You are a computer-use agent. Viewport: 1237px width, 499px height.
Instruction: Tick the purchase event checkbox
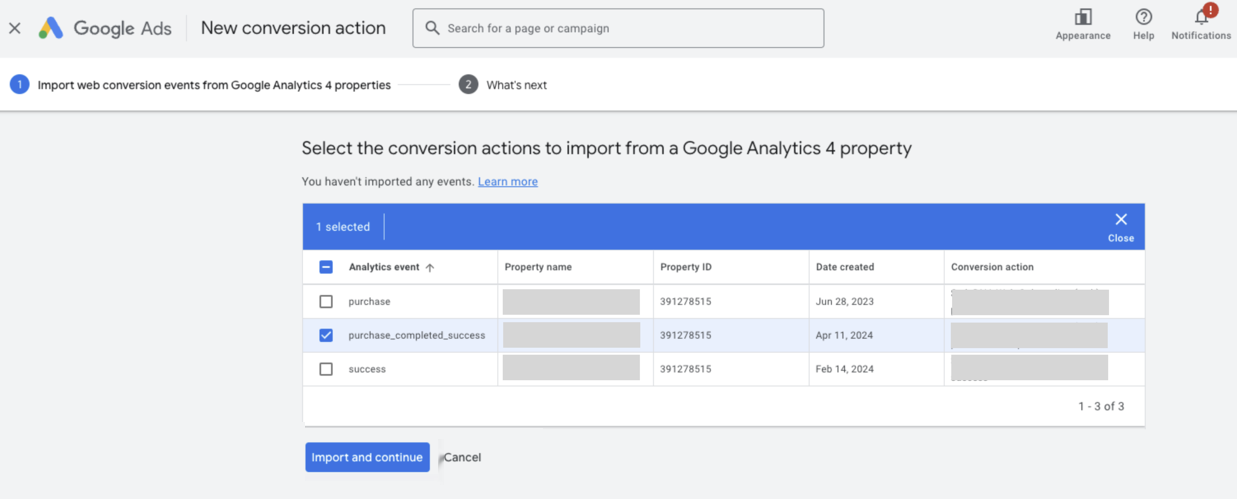pyautogui.click(x=326, y=301)
